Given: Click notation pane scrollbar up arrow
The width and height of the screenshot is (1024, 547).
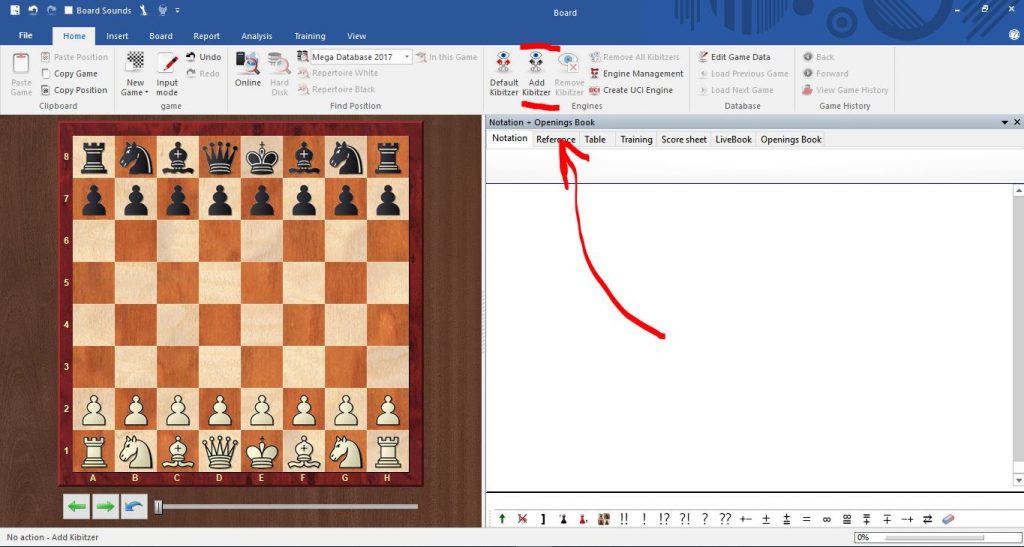Looking at the screenshot, I should pos(1018,190).
